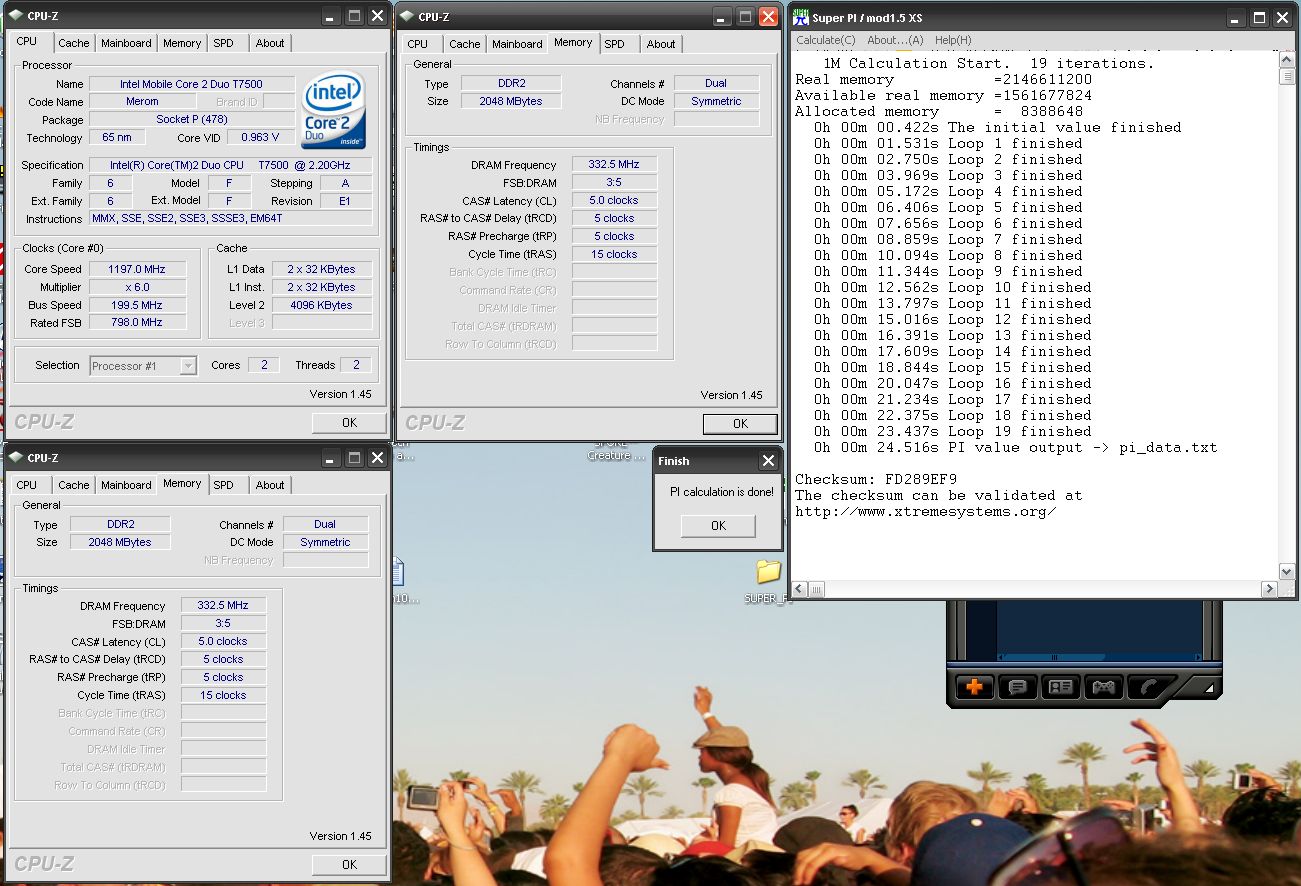
Task: Open the Help(H) menu in Super PI
Action: (953, 40)
